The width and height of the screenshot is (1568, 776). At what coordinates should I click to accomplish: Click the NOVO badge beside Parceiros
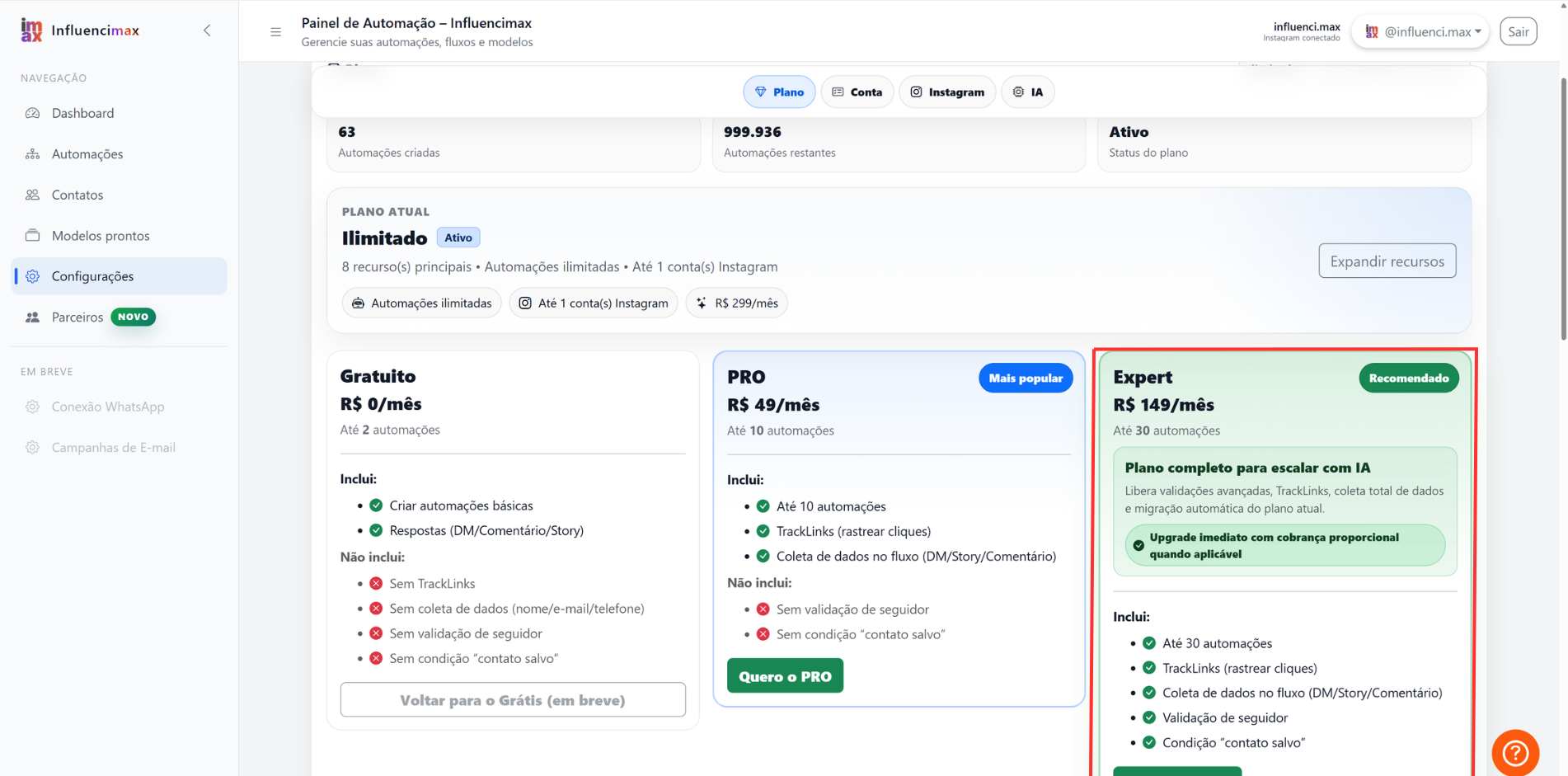click(134, 317)
